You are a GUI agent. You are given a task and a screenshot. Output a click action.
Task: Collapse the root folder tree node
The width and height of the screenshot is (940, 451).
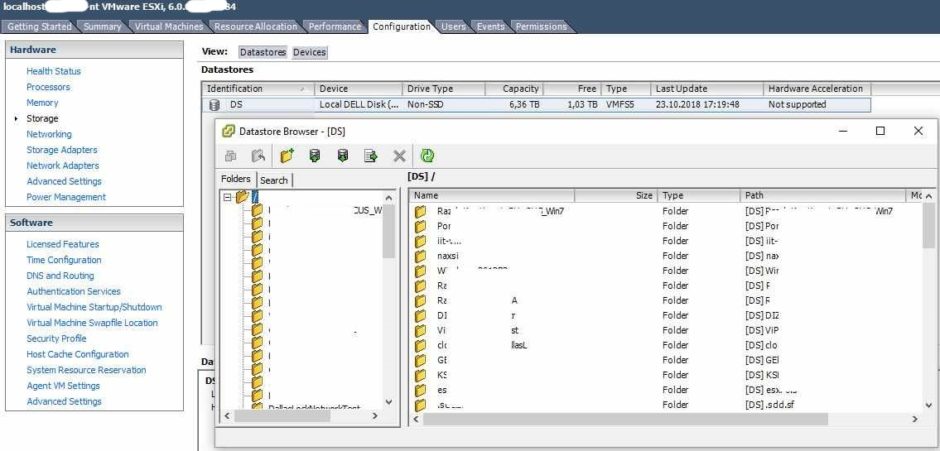227,197
